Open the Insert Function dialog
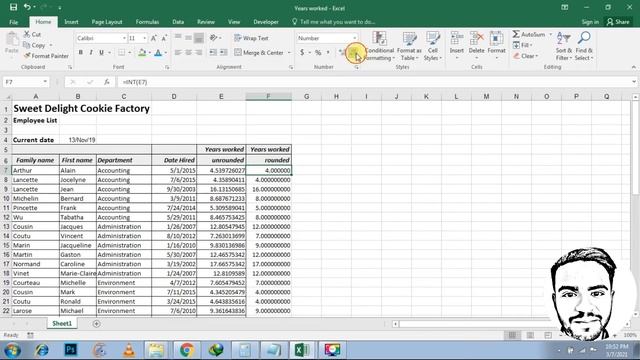640x360 pixels. point(107,82)
